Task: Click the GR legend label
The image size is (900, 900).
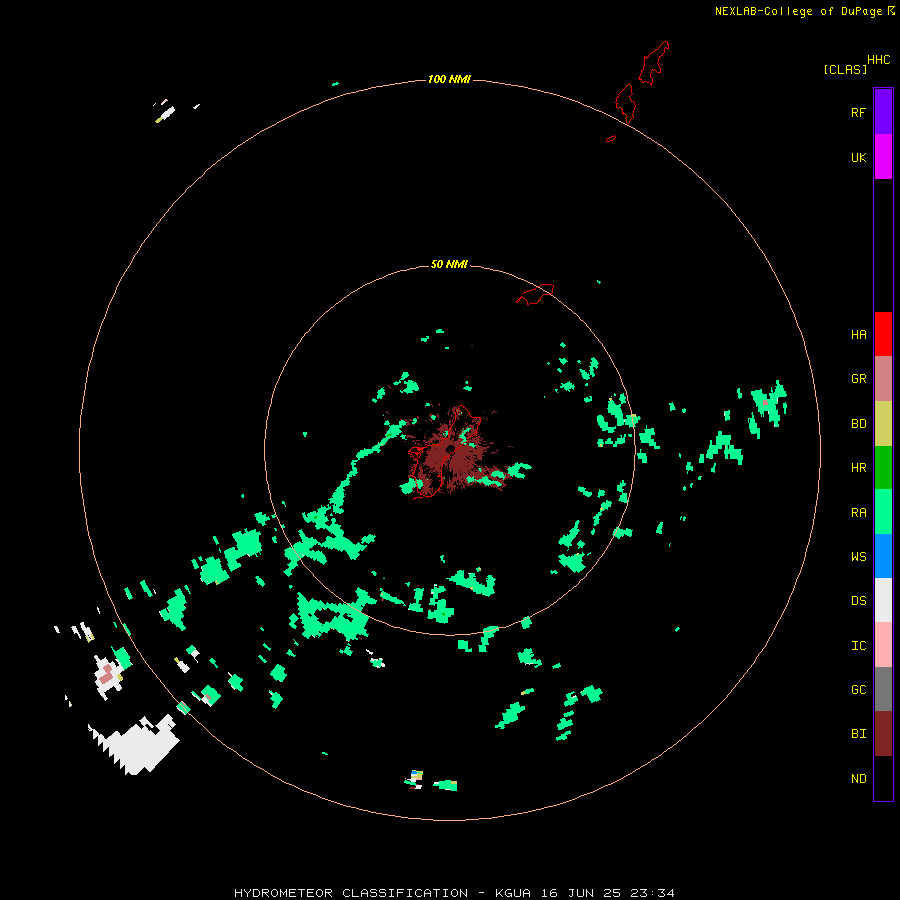Action: point(858,379)
